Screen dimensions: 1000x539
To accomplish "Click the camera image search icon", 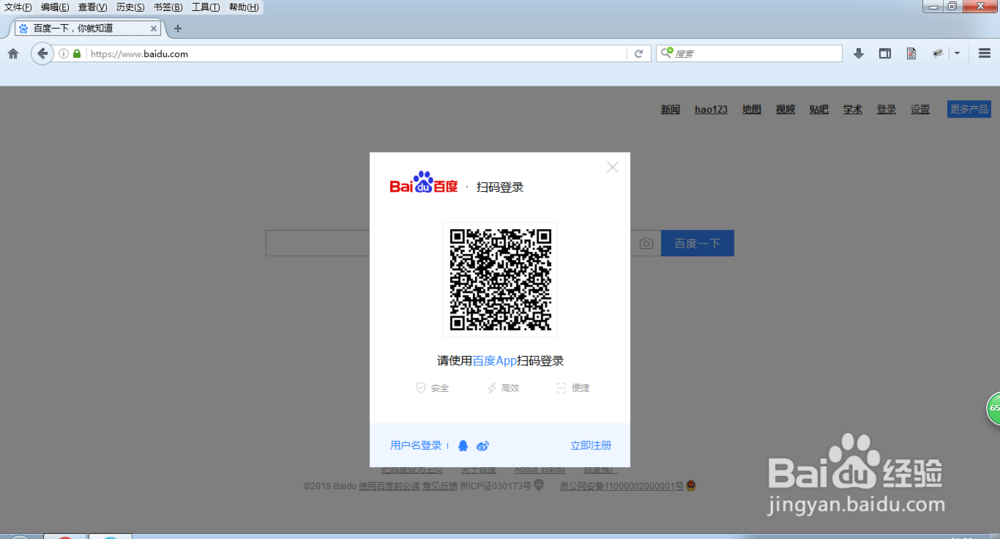I will click(x=646, y=244).
